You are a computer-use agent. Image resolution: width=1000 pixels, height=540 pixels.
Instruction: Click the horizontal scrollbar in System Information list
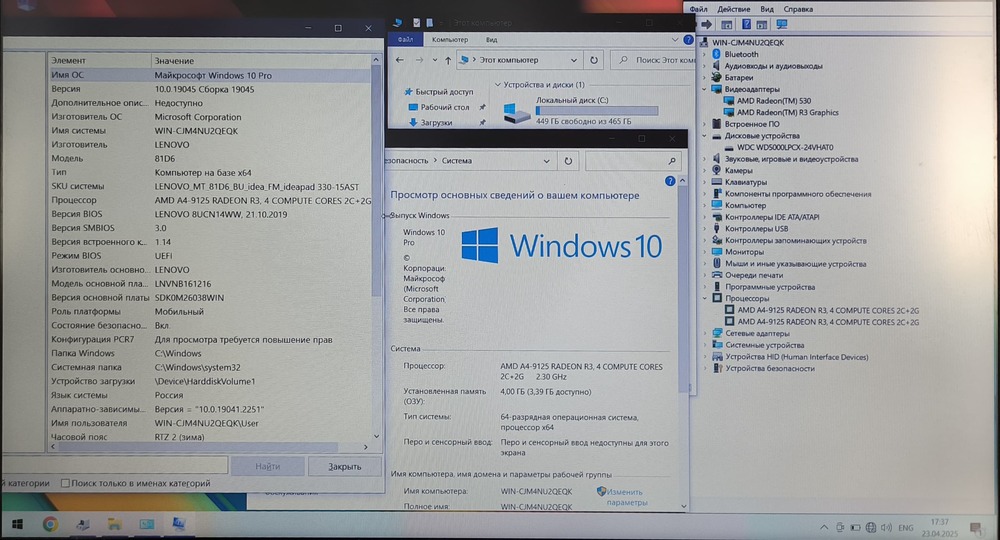[x=198, y=447]
